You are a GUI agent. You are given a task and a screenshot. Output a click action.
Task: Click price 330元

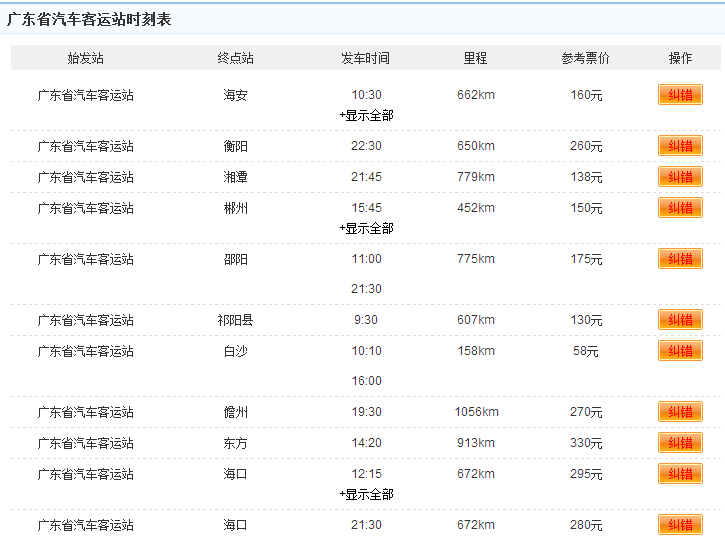(x=586, y=443)
